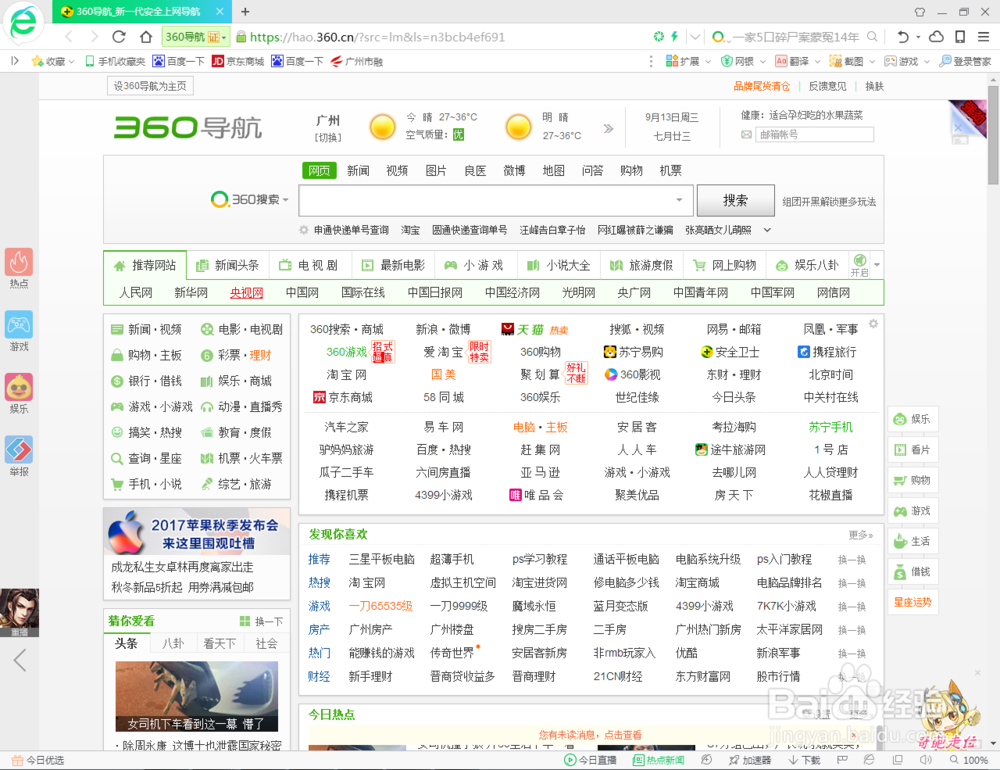The width and height of the screenshot is (1000, 770).
Task: Click the undo arrow in toolbar
Action: (902, 37)
